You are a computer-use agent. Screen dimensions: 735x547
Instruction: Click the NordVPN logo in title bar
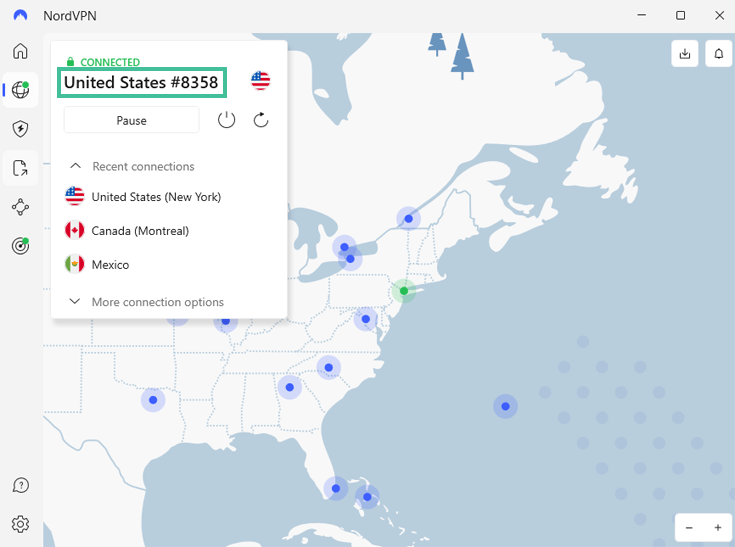tap(20, 15)
